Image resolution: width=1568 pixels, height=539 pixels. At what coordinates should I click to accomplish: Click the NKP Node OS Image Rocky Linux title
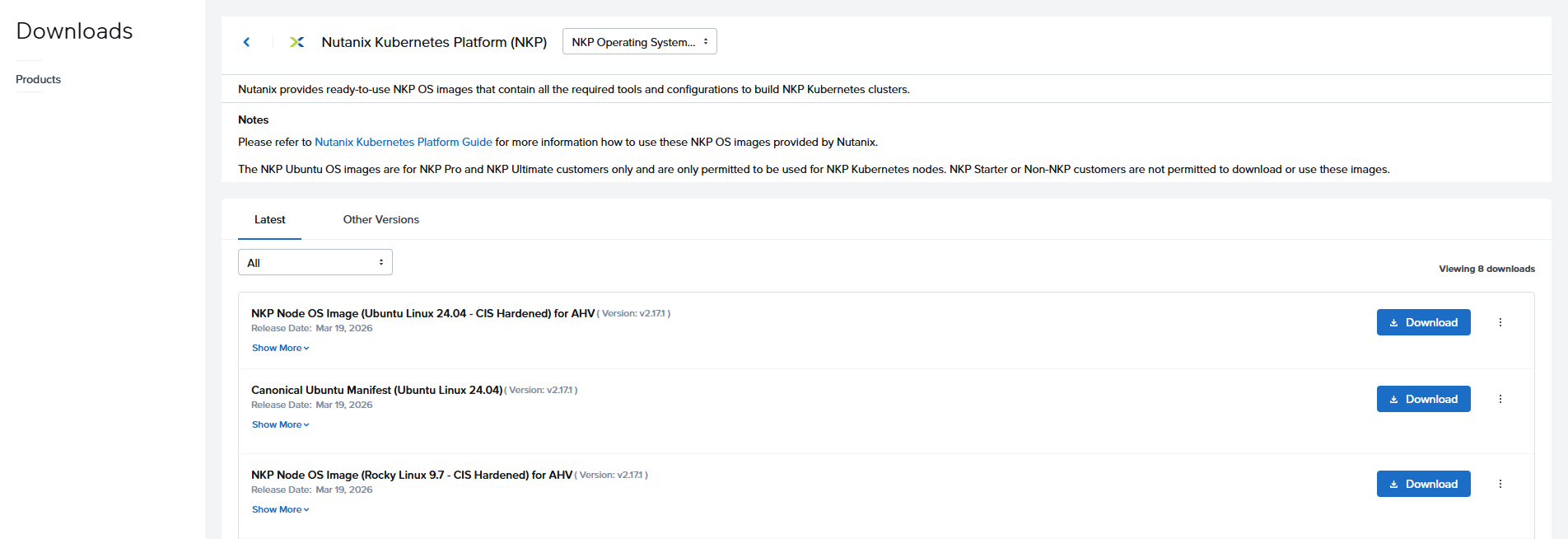click(x=412, y=475)
